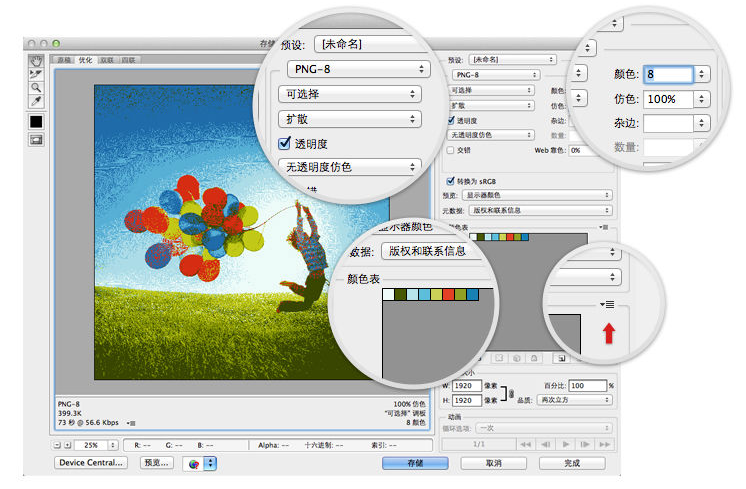Click the green window zoom button
746x489 pixels.
pyautogui.click(x=56, y=43)
